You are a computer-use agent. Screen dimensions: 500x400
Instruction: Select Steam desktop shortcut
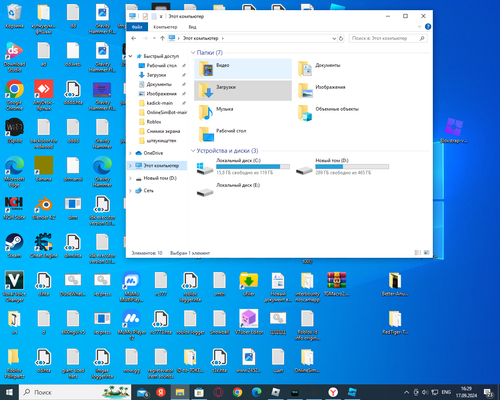click(14, 246)
